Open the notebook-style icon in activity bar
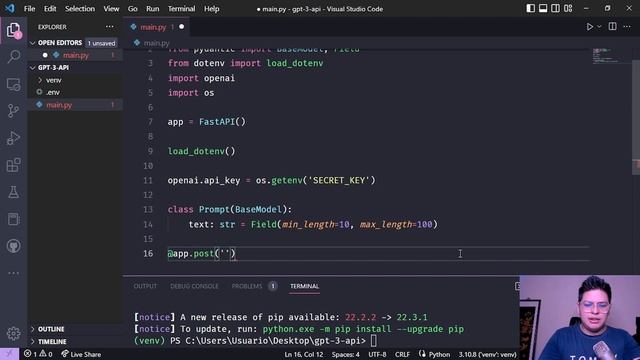 13,219
